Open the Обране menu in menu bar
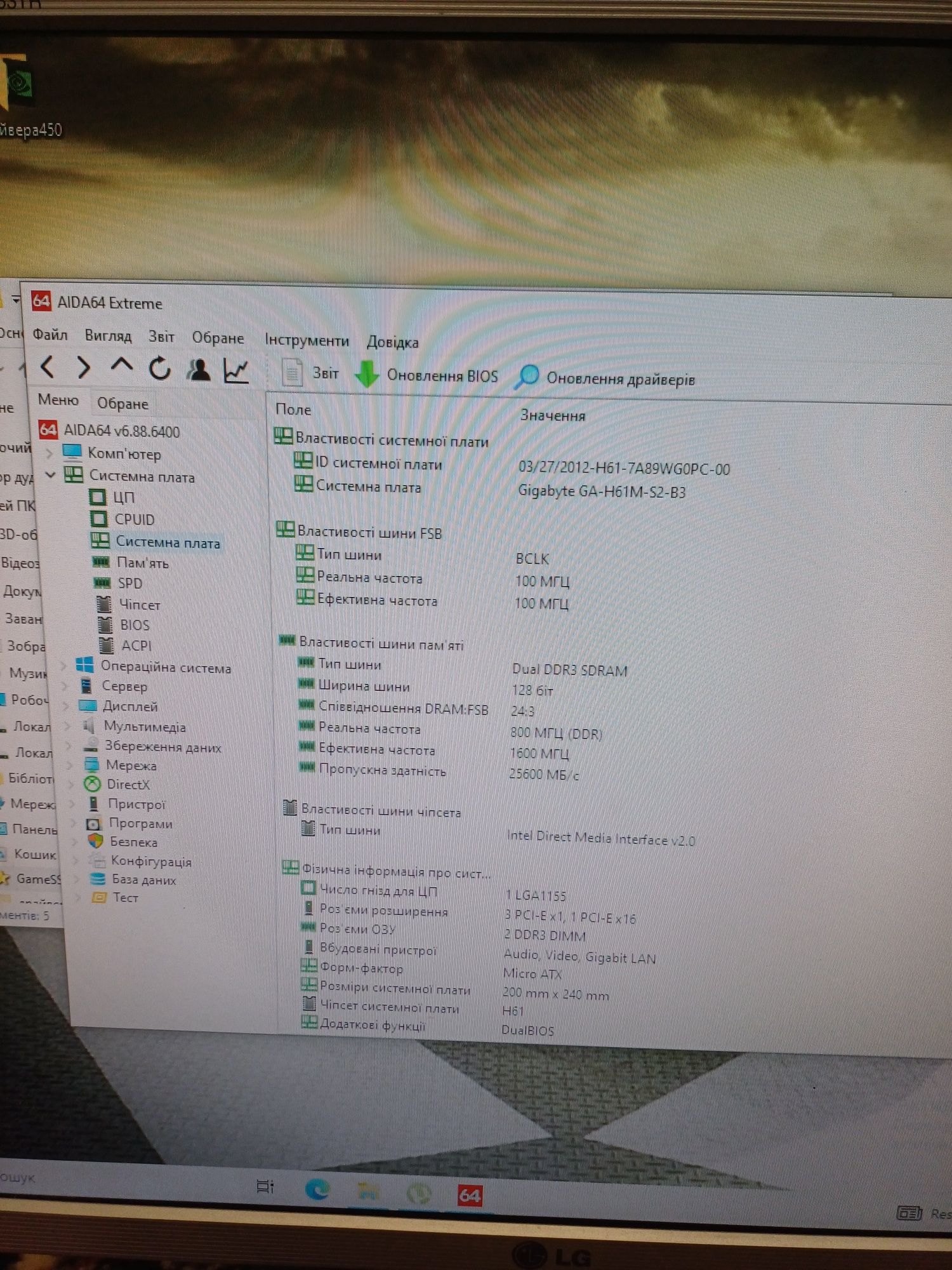The width and height of the screenshot is (952, 1270). 218,338
